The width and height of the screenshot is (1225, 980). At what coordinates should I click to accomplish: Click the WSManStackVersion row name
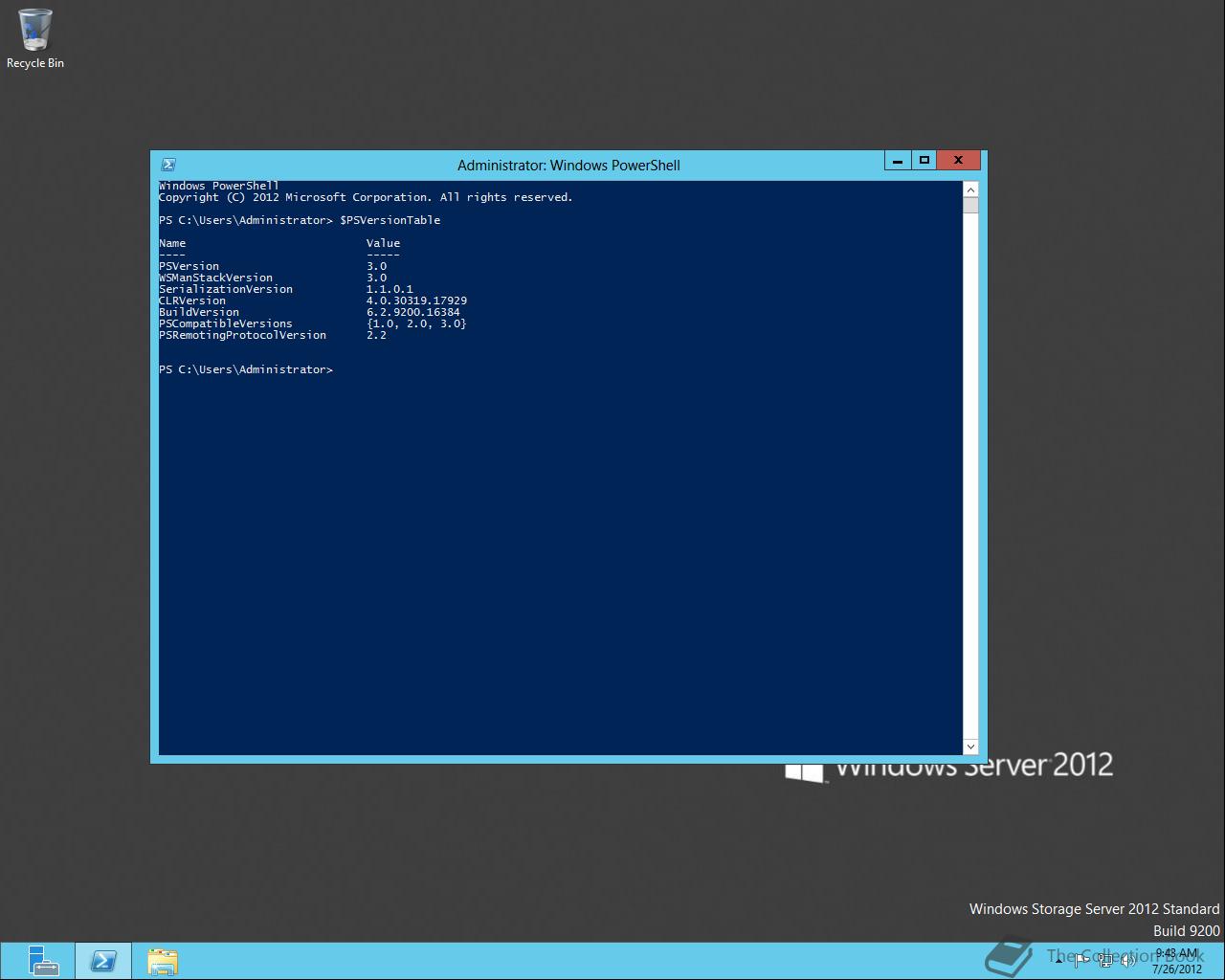(x=215, y=278)
